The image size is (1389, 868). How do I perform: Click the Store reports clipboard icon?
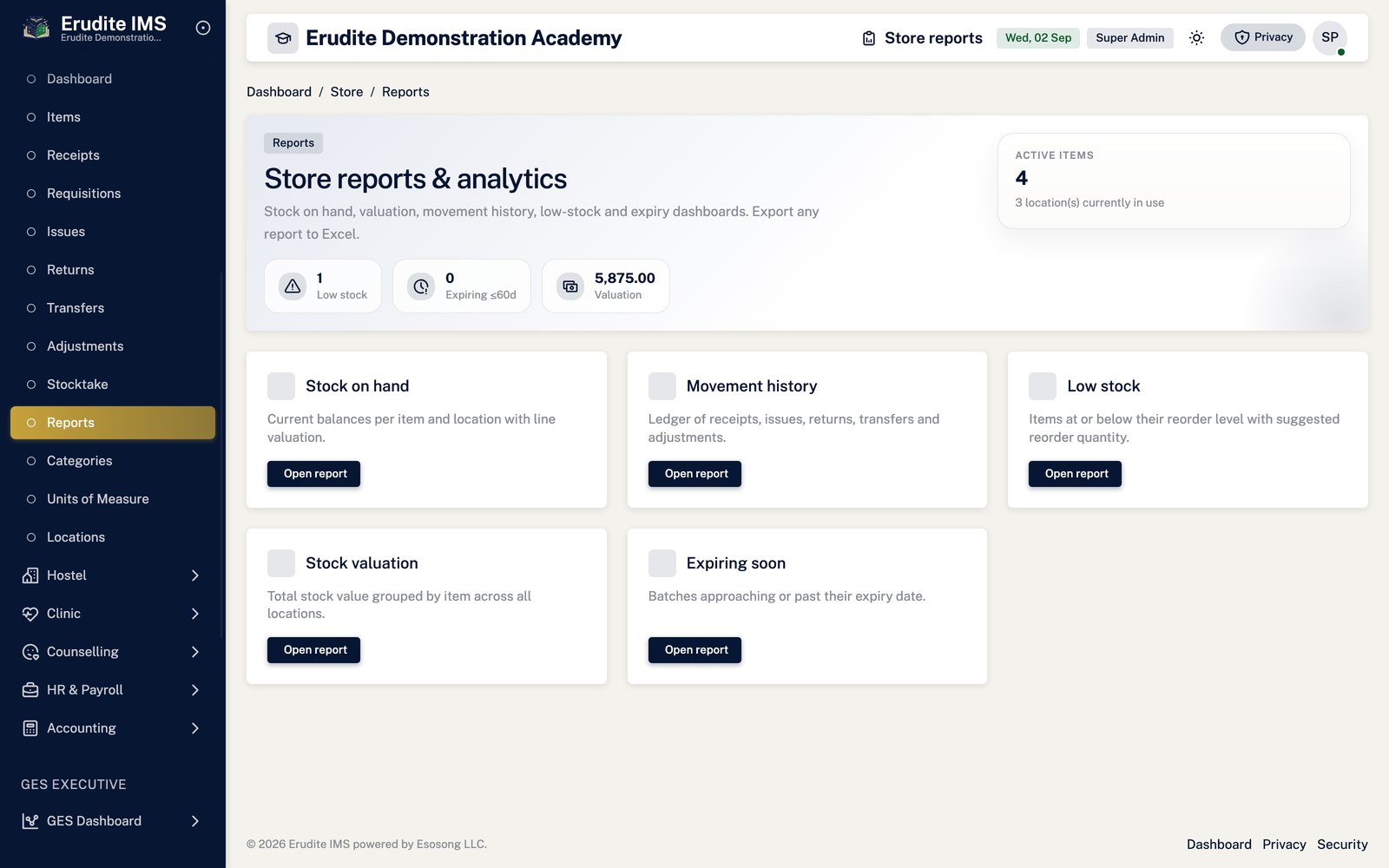(x=869, y=38)
